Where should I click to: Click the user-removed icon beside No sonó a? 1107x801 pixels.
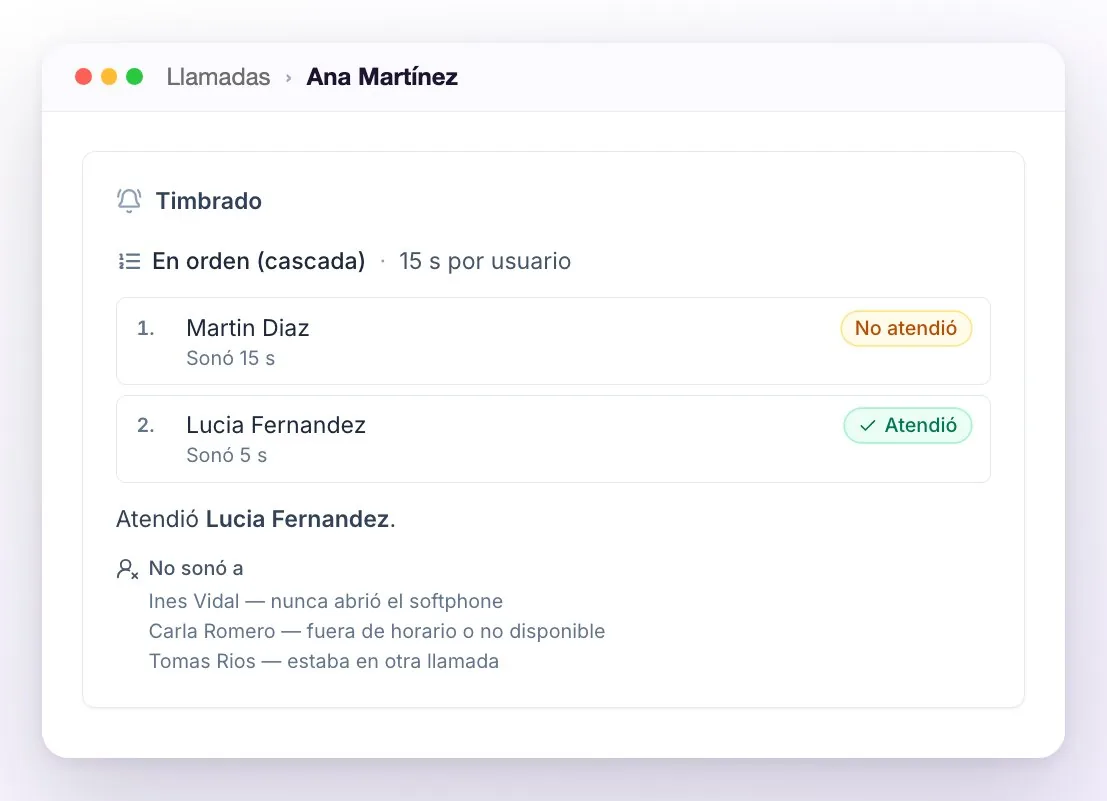coord(127,569)
